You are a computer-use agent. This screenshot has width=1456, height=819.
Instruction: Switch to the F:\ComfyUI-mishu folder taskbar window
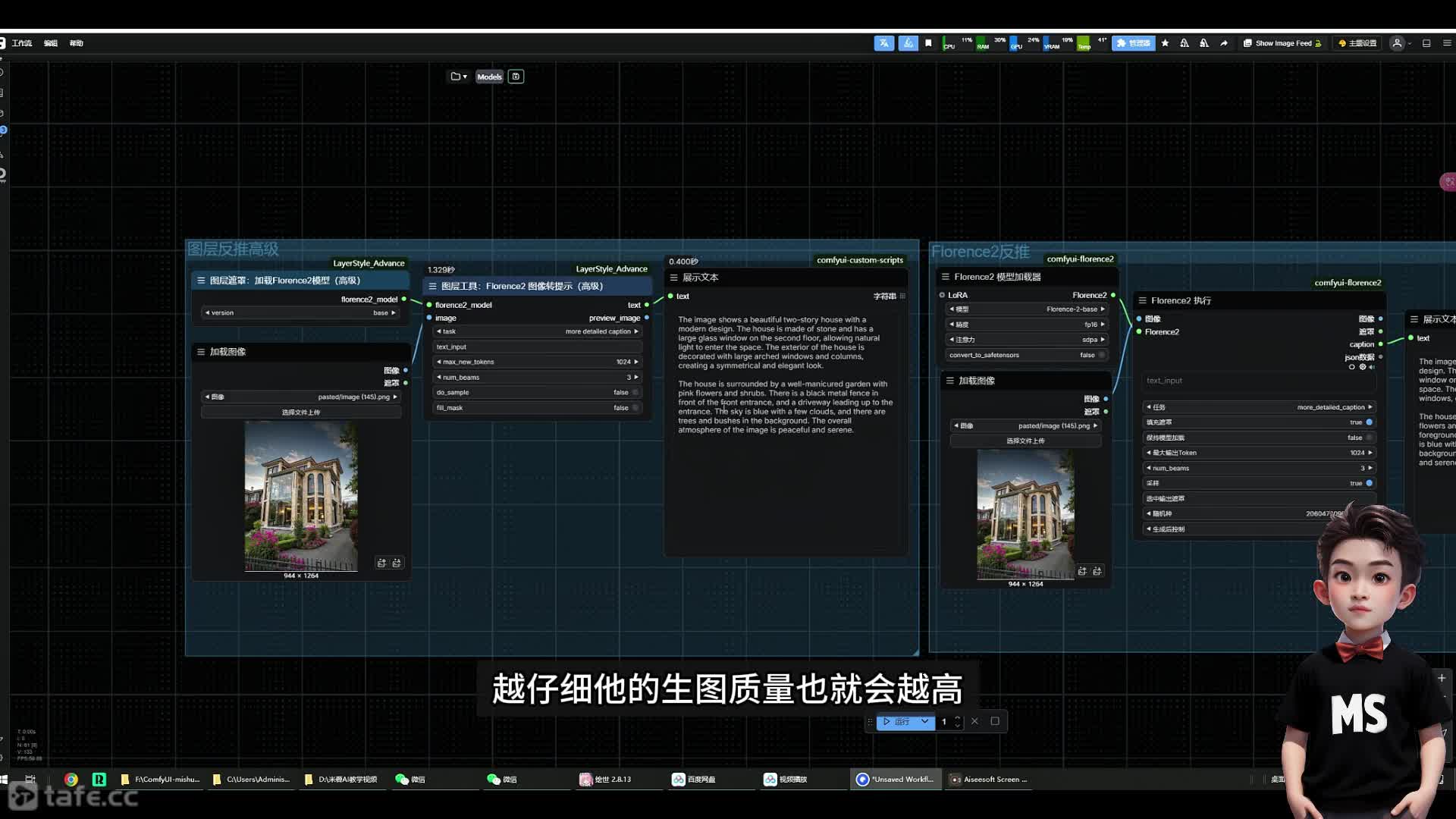pos(161,780)
